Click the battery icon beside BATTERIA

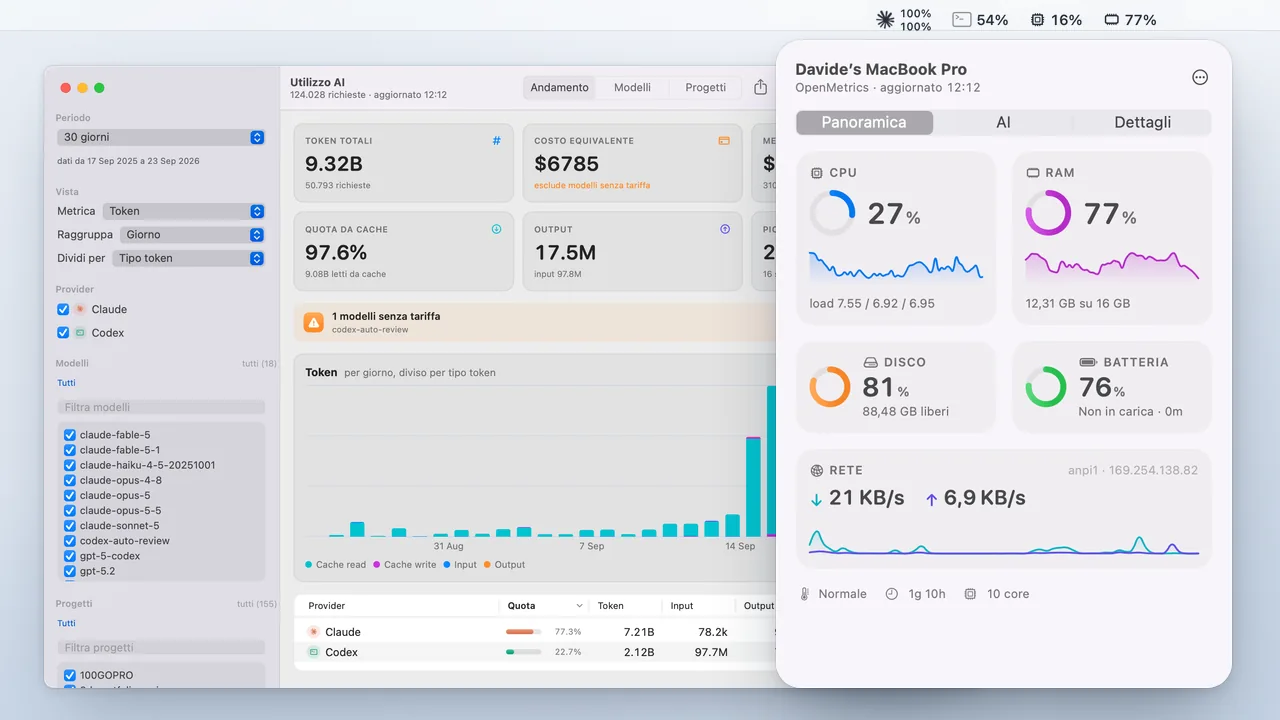(x=1088, y=362)
